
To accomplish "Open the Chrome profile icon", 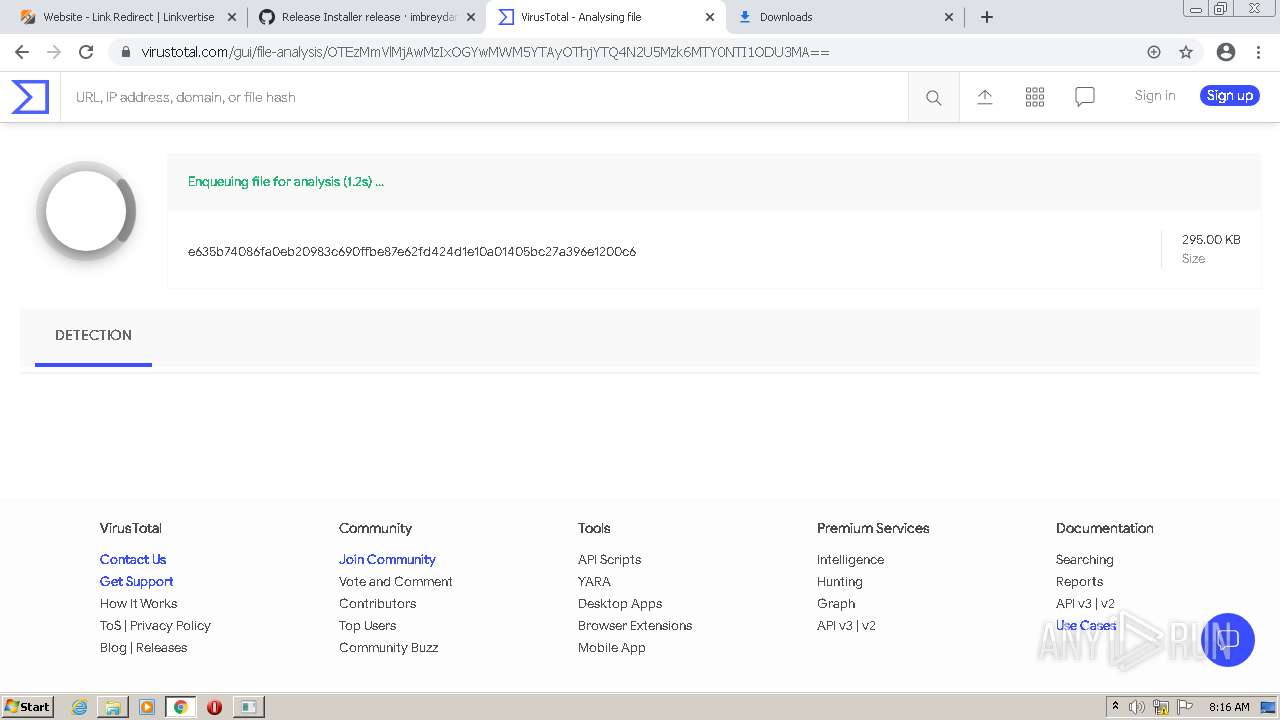I will click(1226, 52).
